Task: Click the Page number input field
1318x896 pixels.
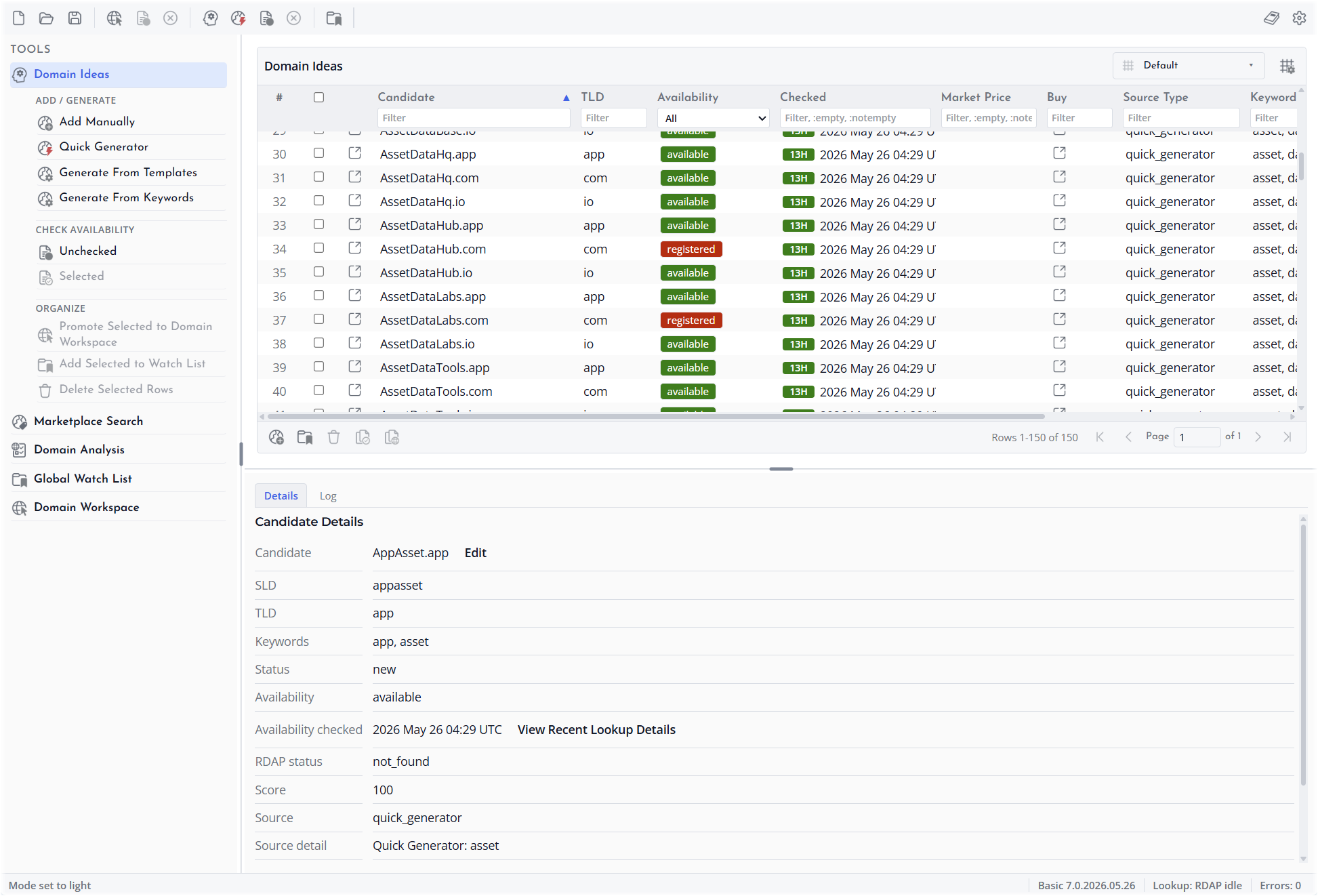Action: coord(1196,437)
